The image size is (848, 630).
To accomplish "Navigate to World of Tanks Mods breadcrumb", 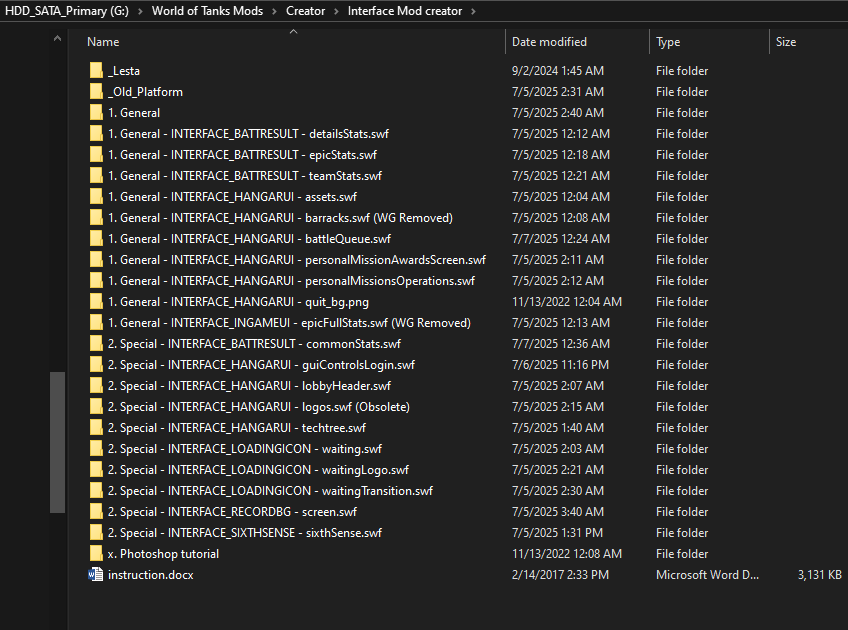I will point(207,11).
